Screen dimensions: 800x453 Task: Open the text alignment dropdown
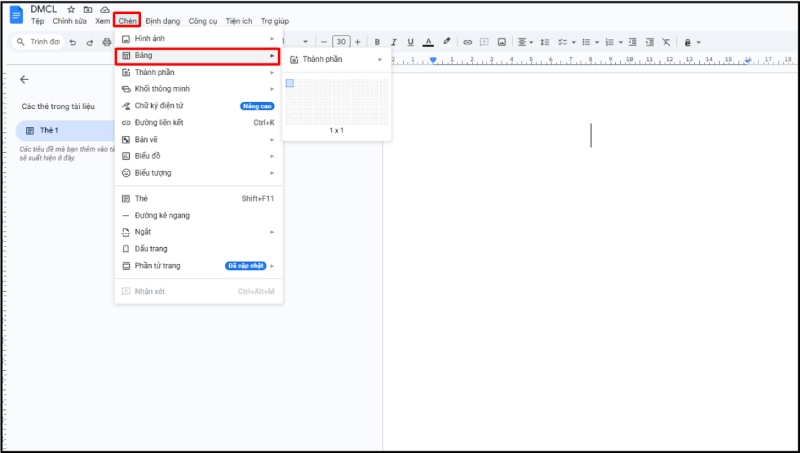click(525, 42)
